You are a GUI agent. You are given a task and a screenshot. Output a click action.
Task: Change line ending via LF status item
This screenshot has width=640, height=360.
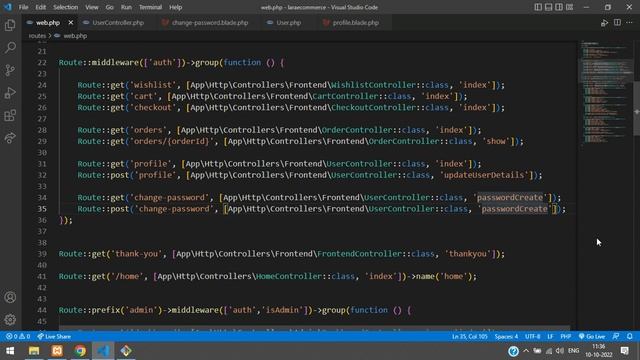tap(550, 336)
